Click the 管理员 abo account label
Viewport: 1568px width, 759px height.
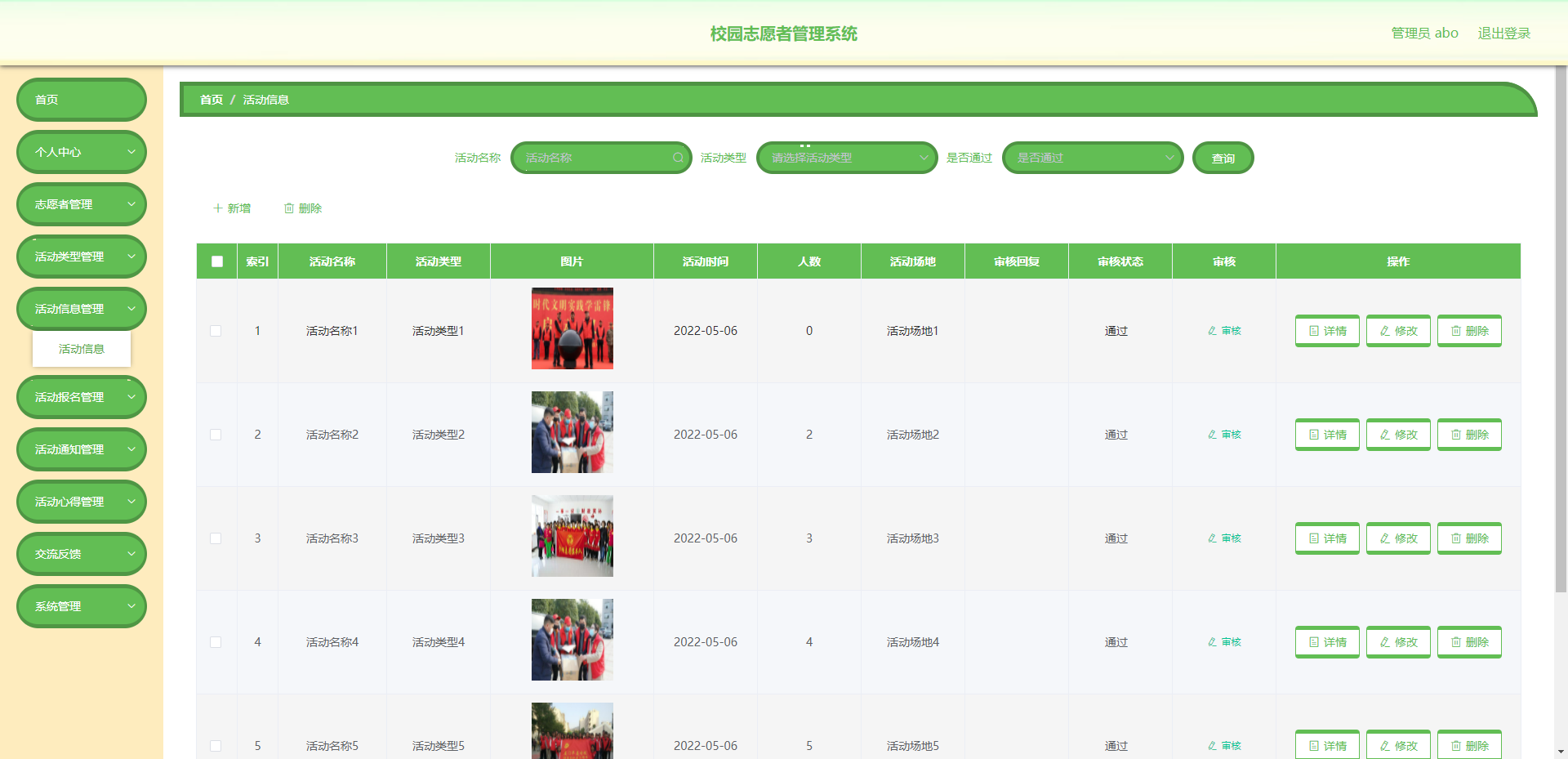1424,33
